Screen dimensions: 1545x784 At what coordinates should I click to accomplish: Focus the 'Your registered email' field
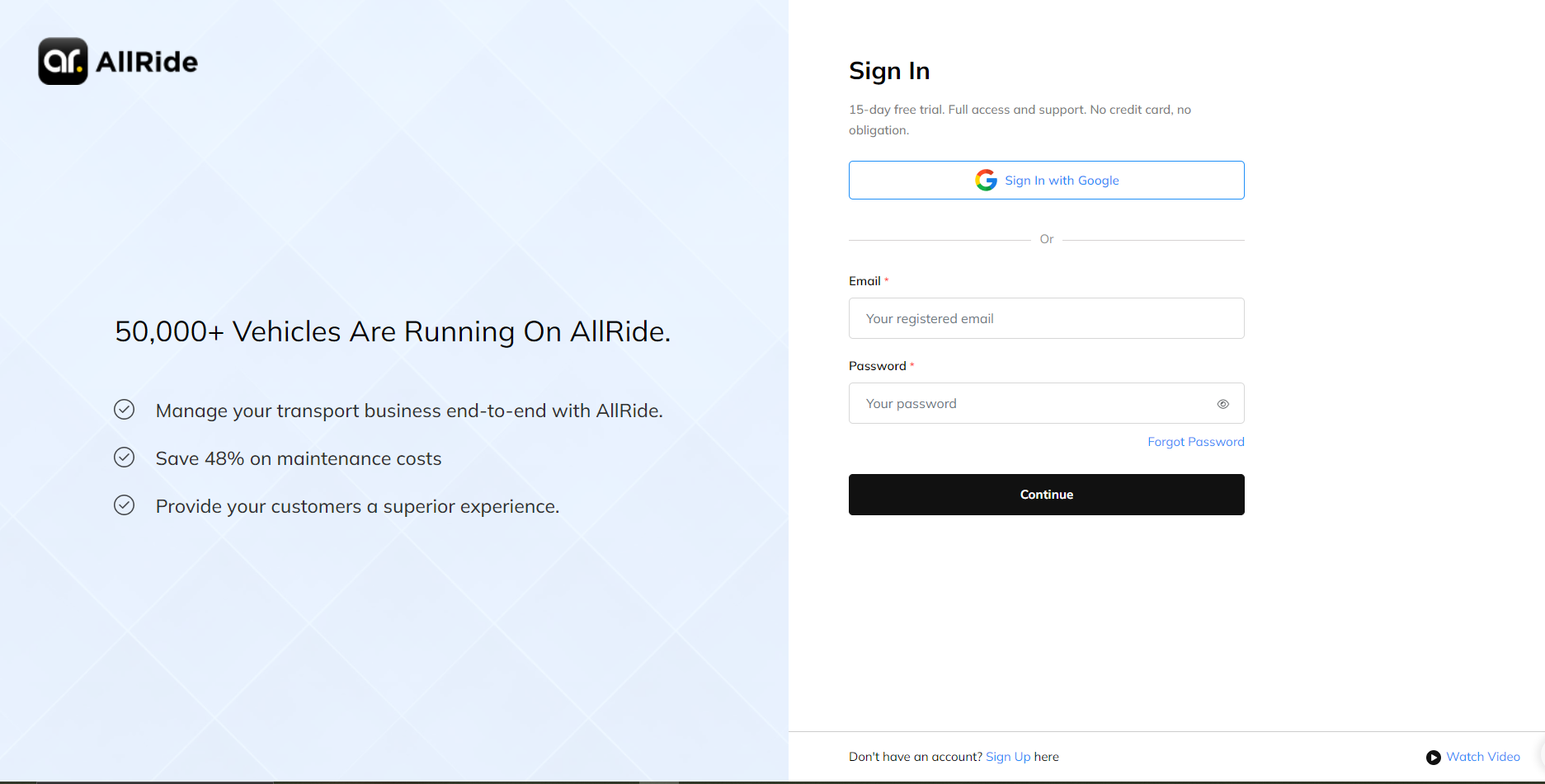tap(1045, 318)
